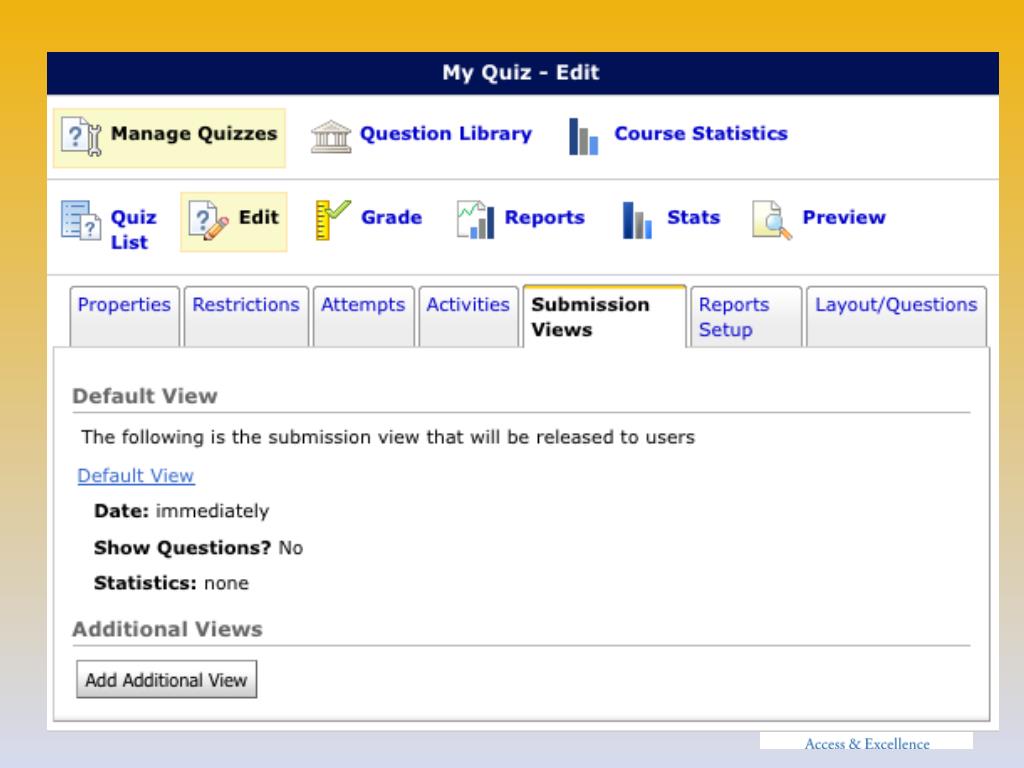Click the Reports chart icon
The image size is (1024, 768).
(475, 220)
